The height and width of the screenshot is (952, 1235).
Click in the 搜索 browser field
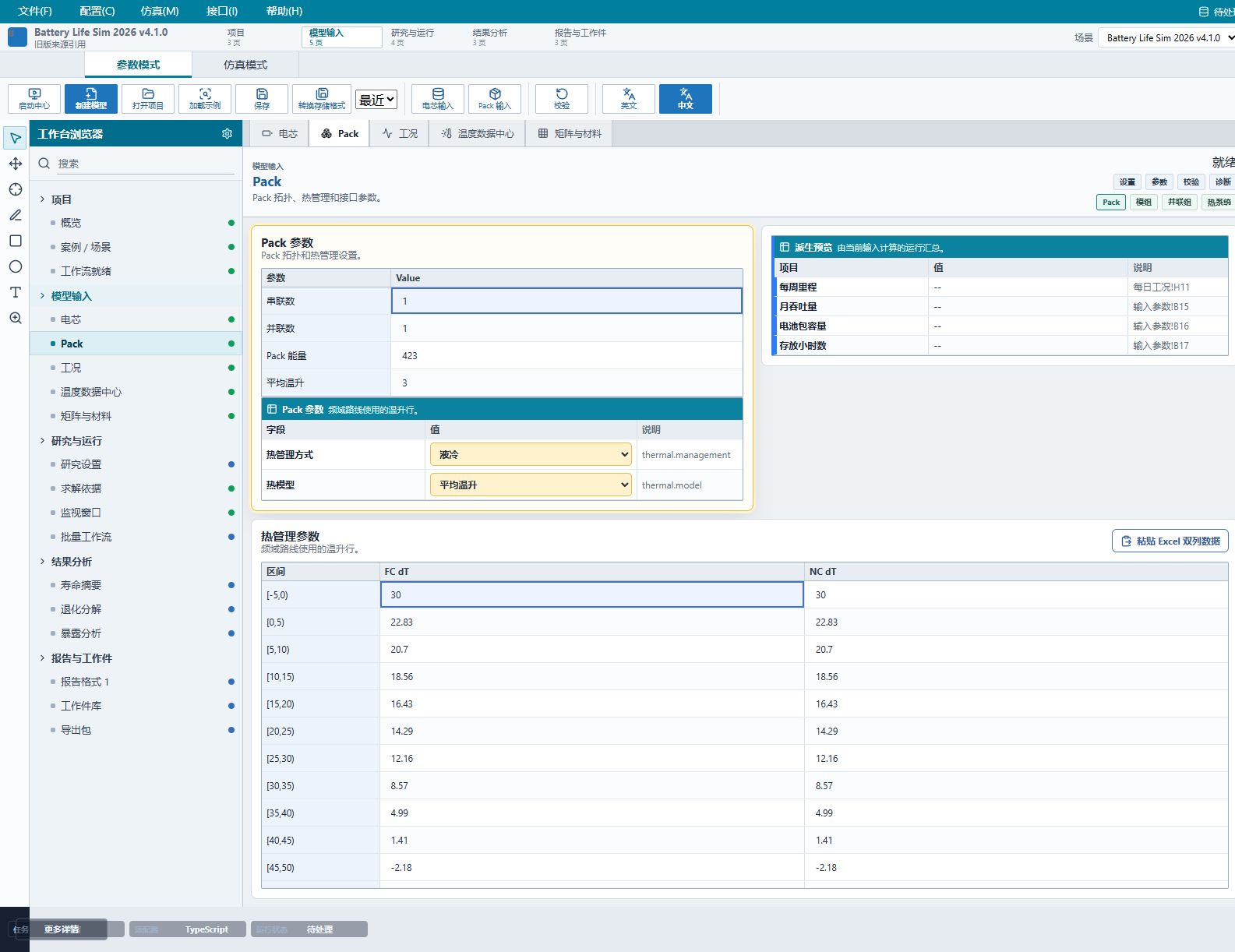click(146, 164)
